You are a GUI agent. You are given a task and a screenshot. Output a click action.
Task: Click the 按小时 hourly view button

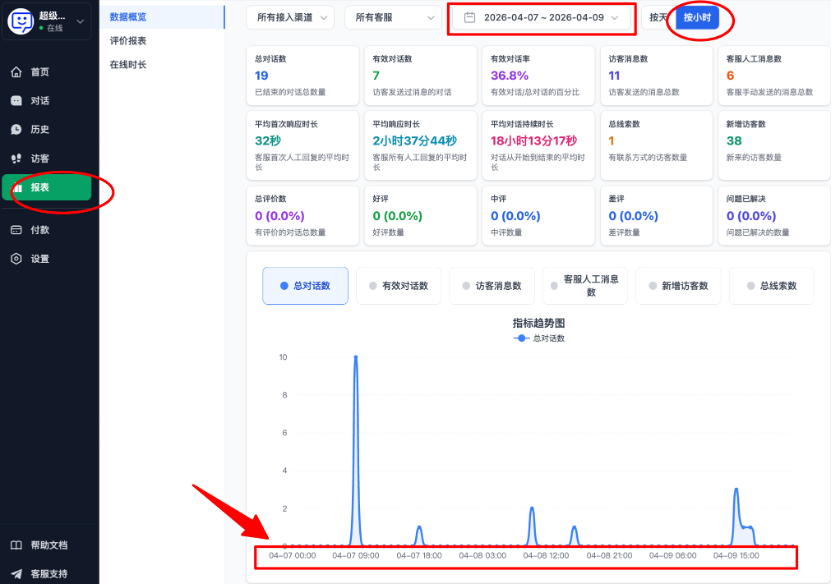[698, 18]
